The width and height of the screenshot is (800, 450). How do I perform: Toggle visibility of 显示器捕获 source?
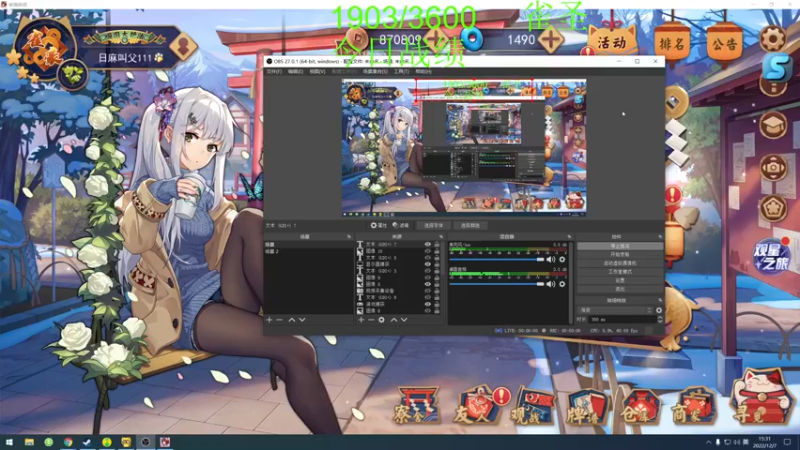click(x=428, y=264)
